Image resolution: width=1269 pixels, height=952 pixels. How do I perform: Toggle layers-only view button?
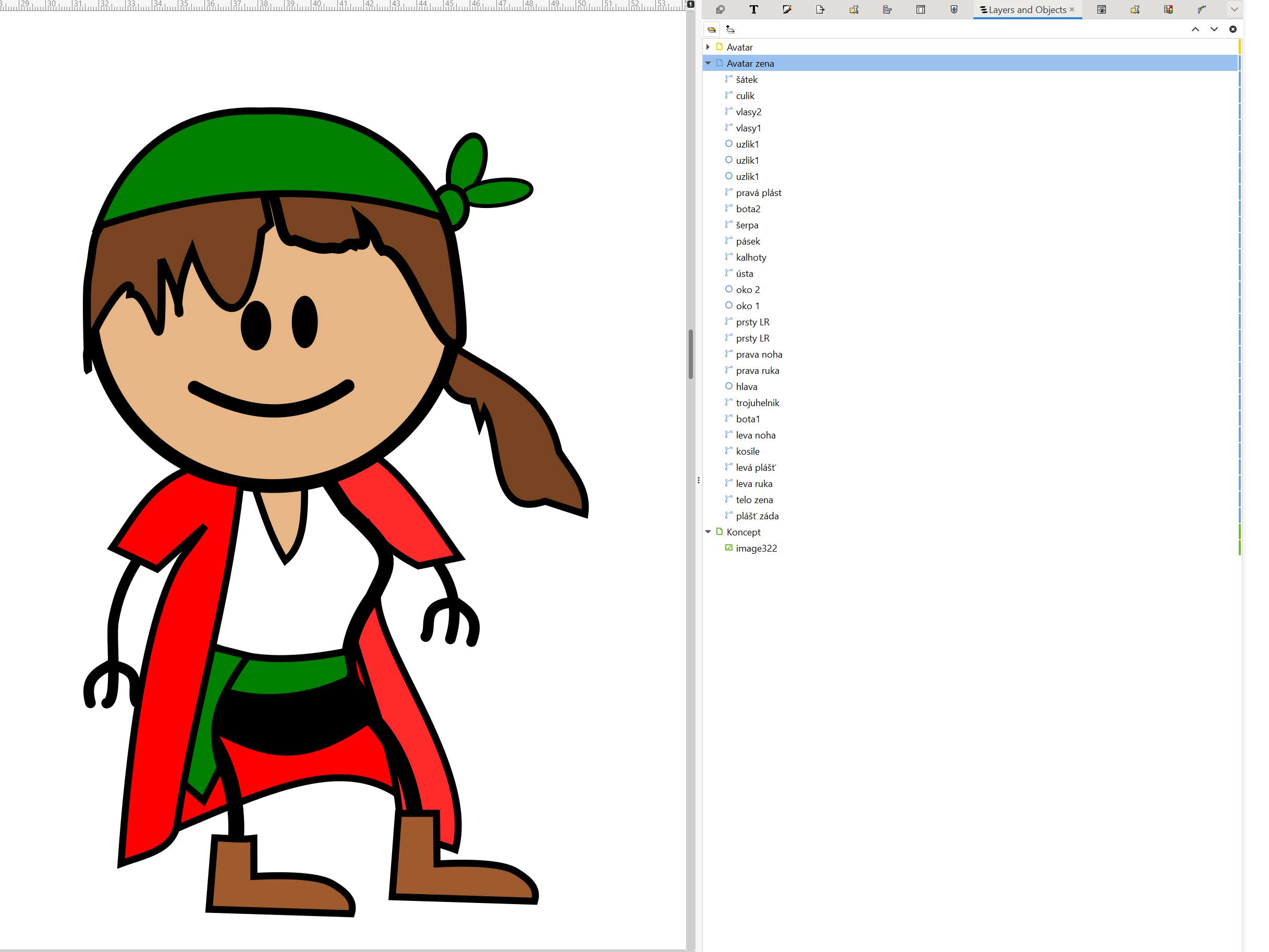[711, 29]
